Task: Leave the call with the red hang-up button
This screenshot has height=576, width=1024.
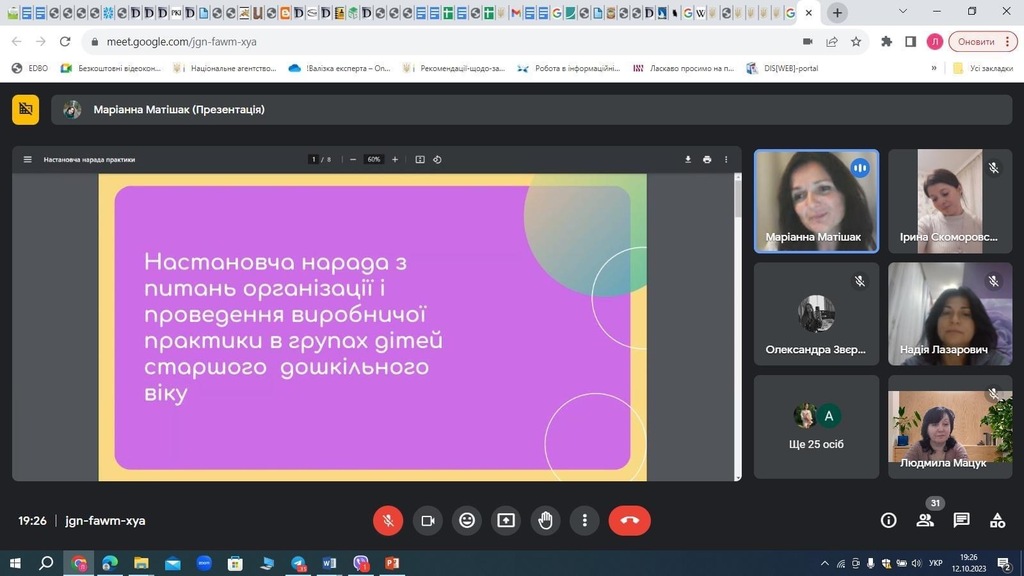Action: 629,520
